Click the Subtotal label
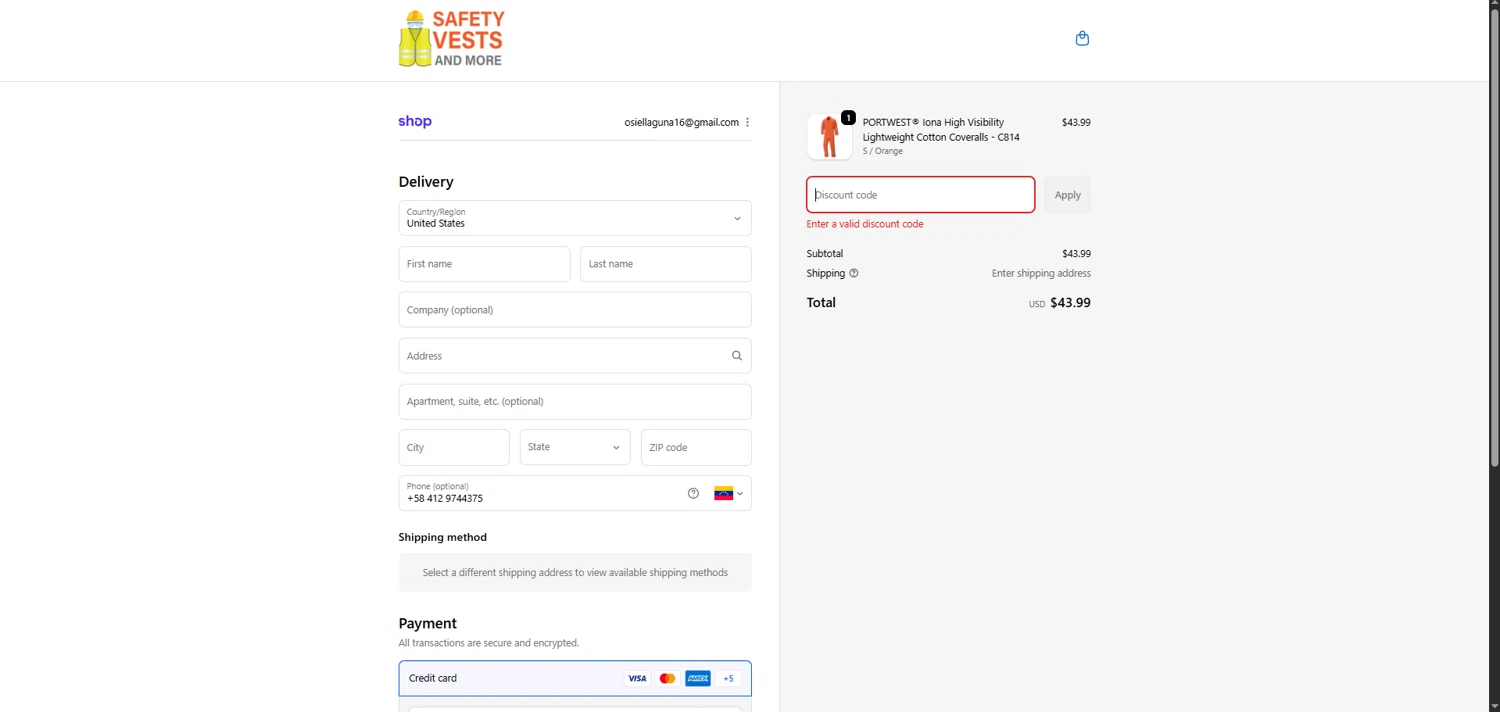This screenshot has width=1500, height=712. 825,254
